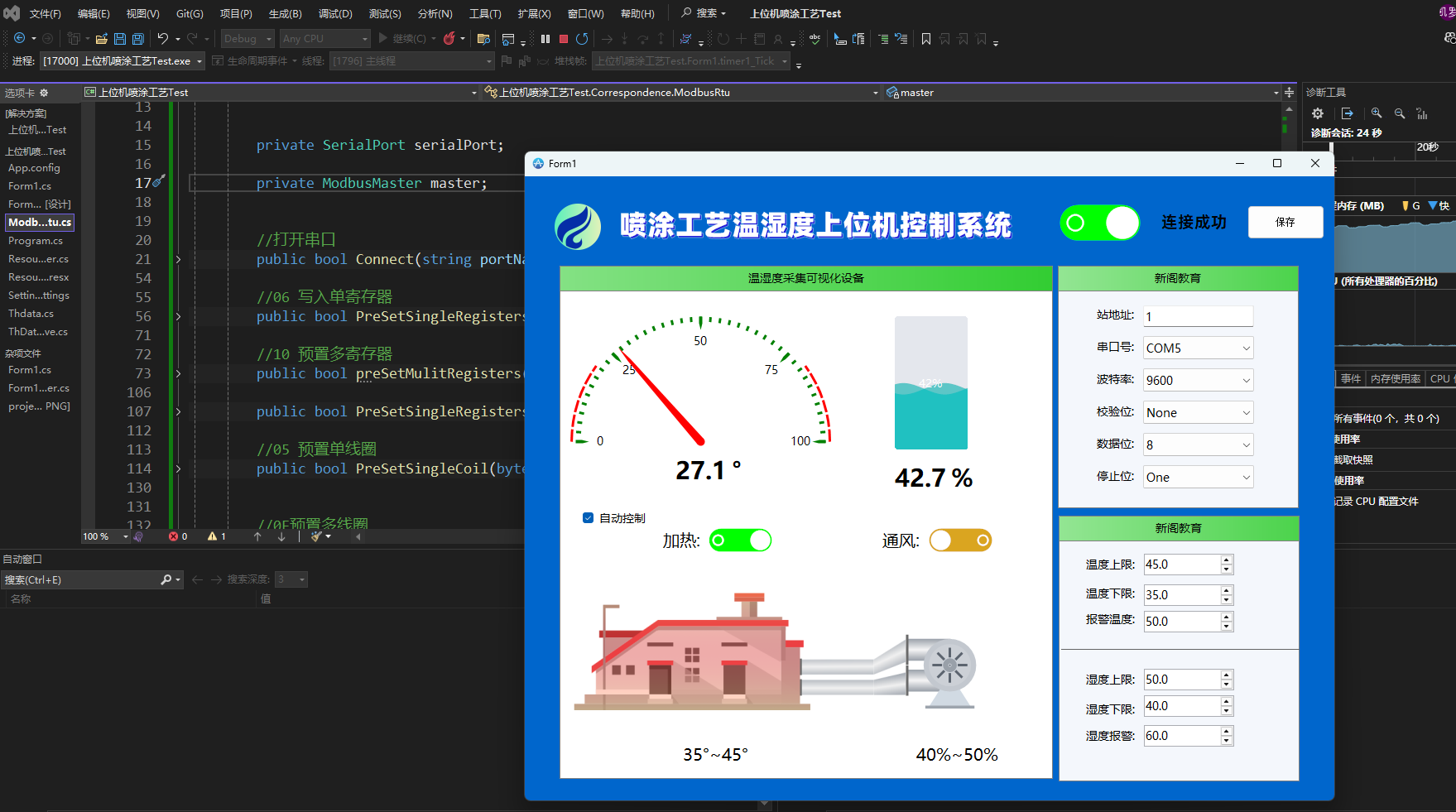Click the Restart debugging icon

[x=582, y=39]
